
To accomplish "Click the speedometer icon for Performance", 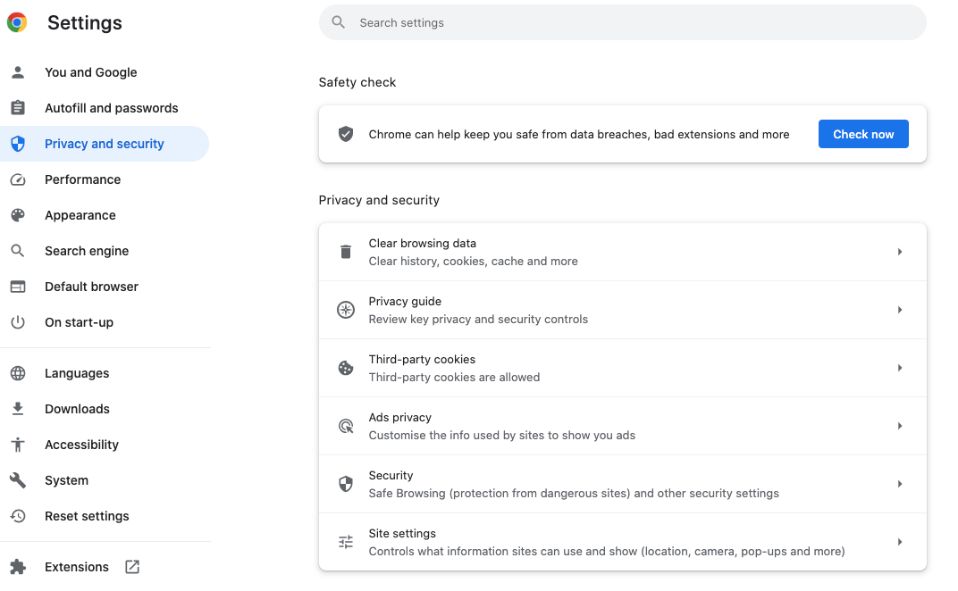I will click(x=18, y=180).
